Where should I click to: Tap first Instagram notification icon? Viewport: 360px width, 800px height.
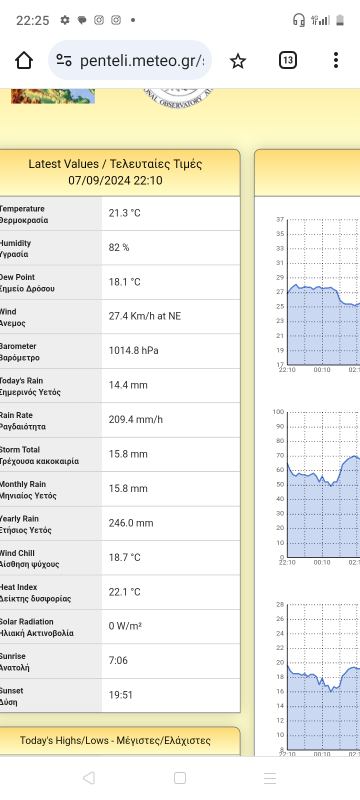click(x=99, y=20)
